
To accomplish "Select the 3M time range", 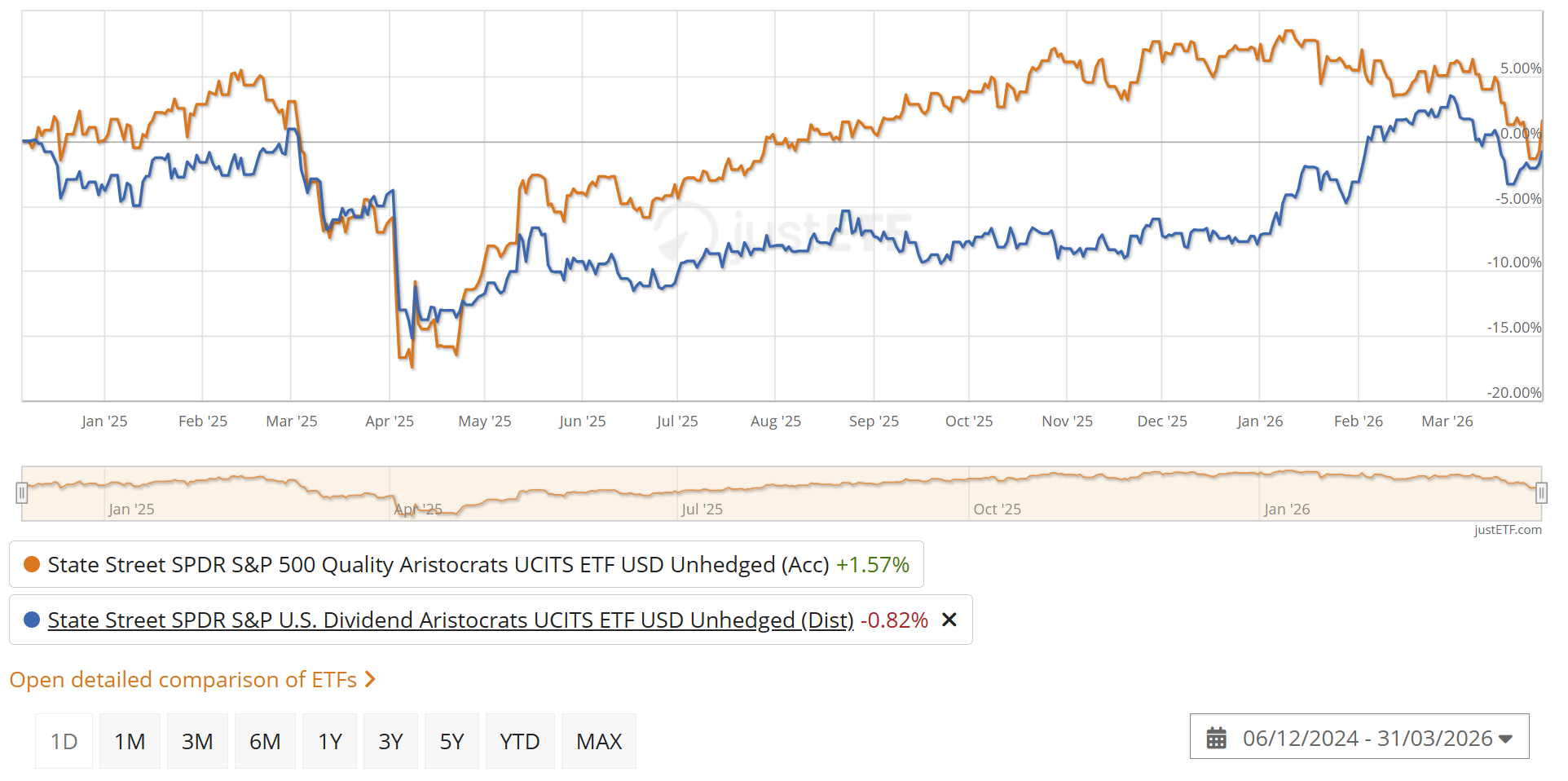I will [x=197, y=741].
